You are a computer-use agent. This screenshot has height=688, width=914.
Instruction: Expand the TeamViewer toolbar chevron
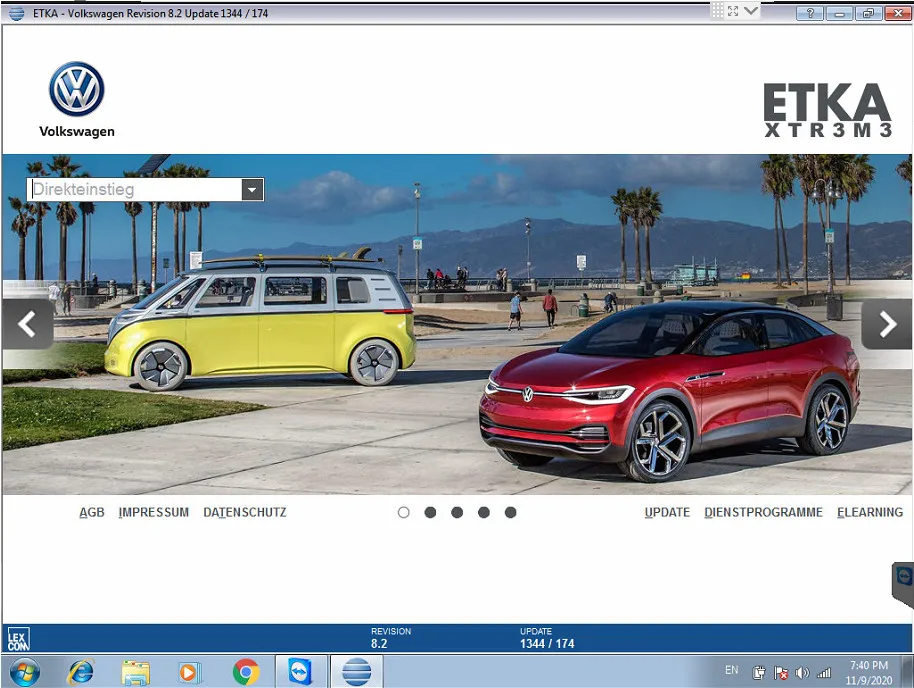click(x=751, y=10)
